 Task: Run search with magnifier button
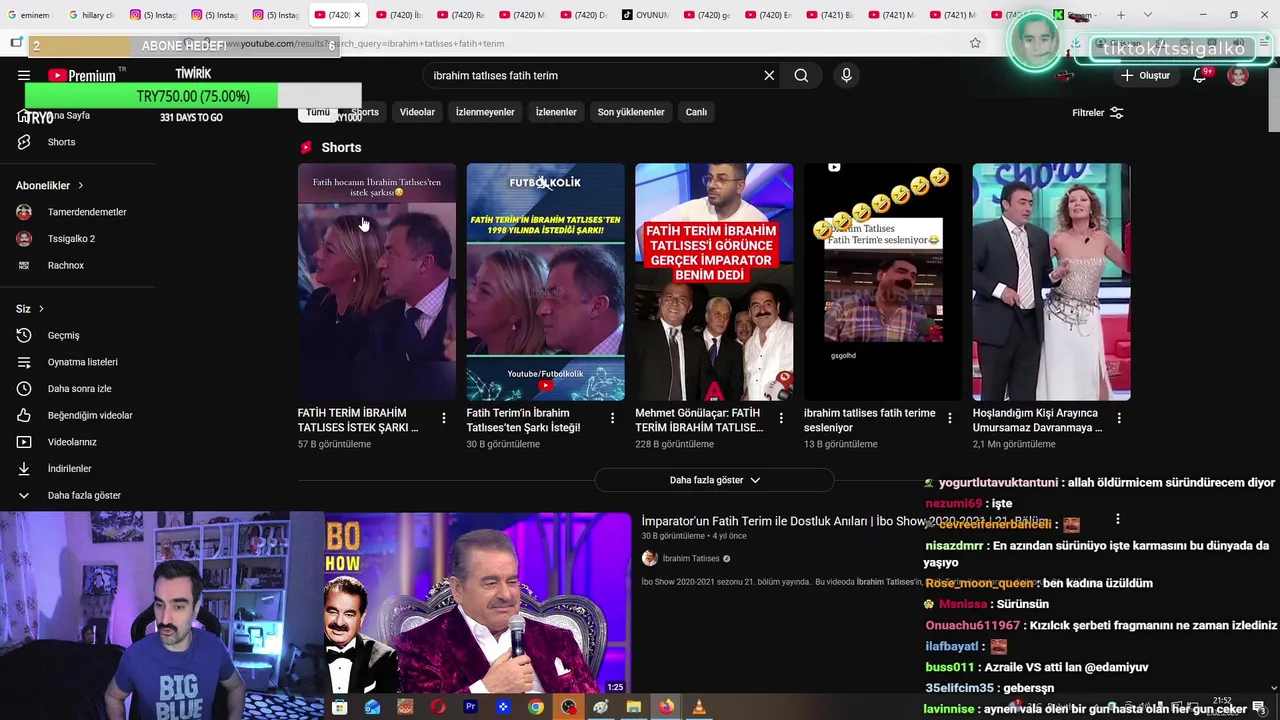click(x=801, y=75)
